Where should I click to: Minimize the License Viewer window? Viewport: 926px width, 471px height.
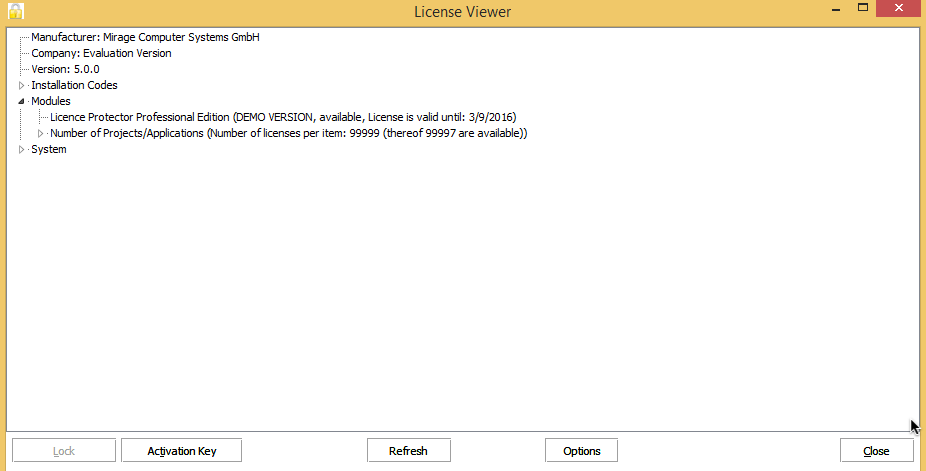pos(836,8)
